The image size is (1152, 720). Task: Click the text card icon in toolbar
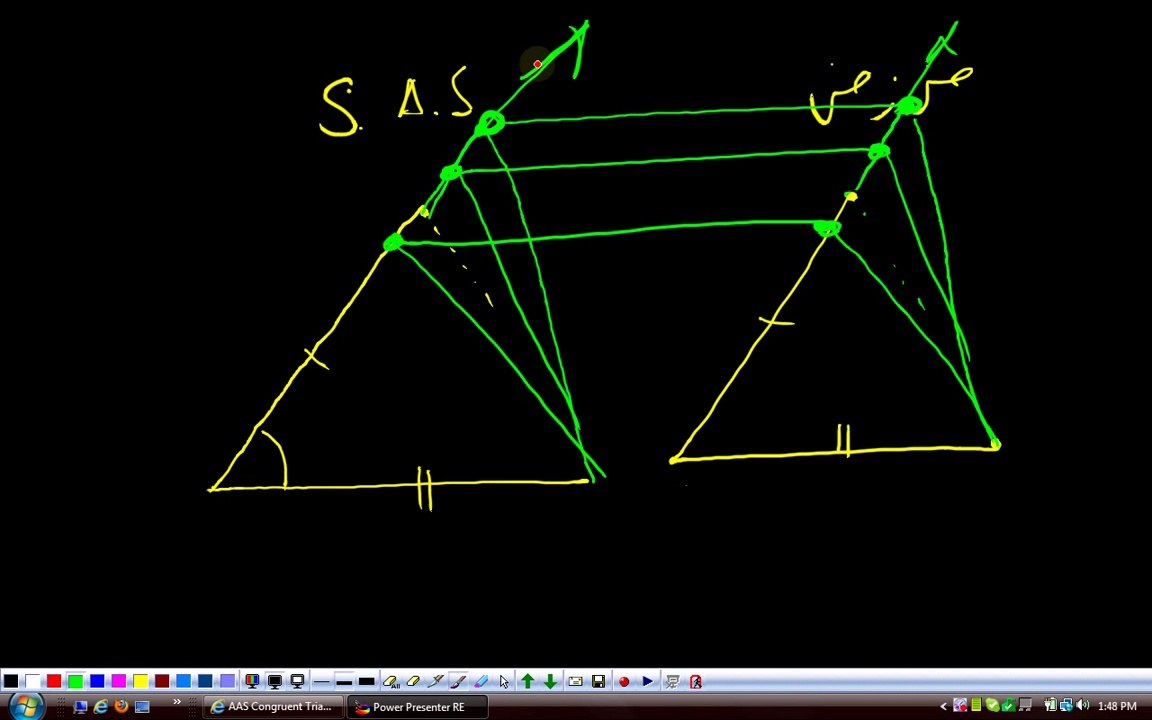tap(575, 682)
